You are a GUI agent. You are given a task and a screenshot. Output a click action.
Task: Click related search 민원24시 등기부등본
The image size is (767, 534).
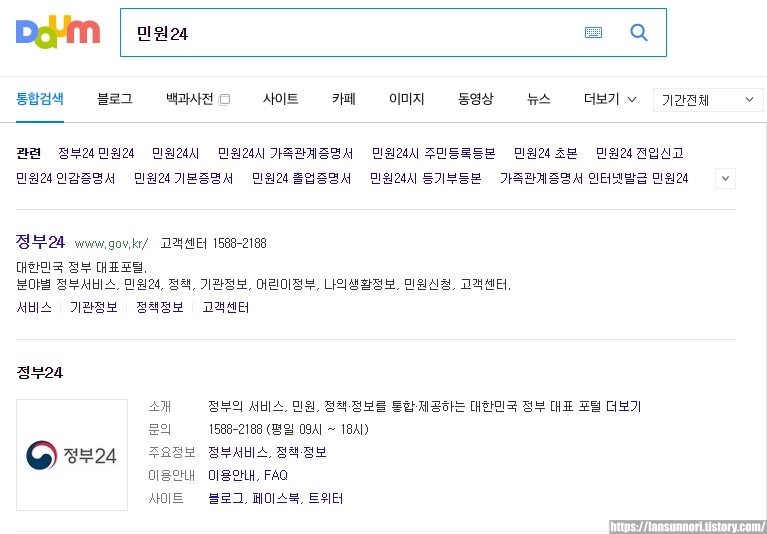pyautogui.click(x=426, y=178)
